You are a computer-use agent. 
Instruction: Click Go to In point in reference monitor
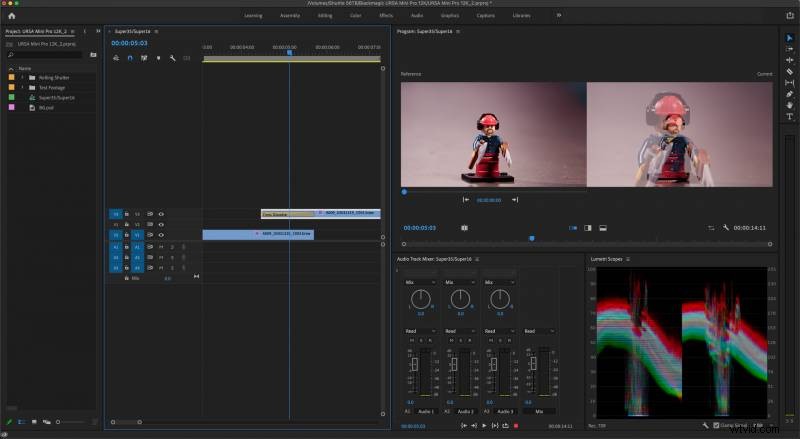click(466, 200)
